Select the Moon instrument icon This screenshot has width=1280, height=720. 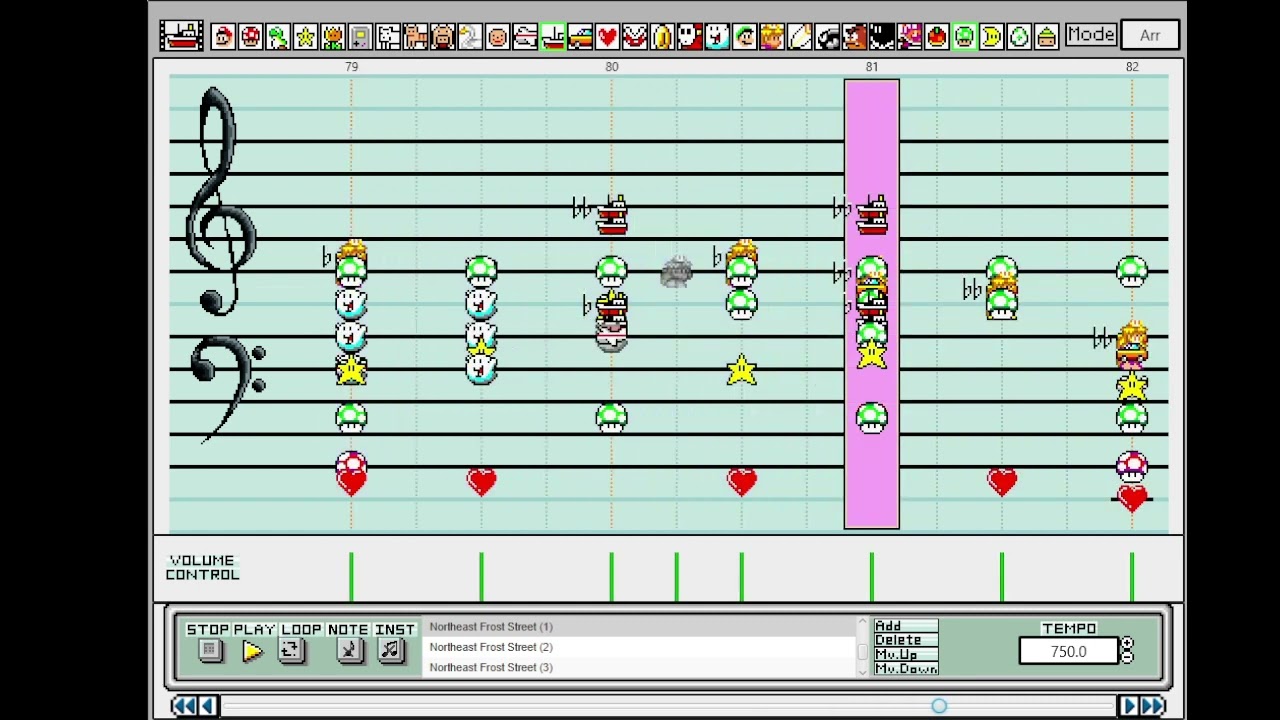tap(991, 36)
